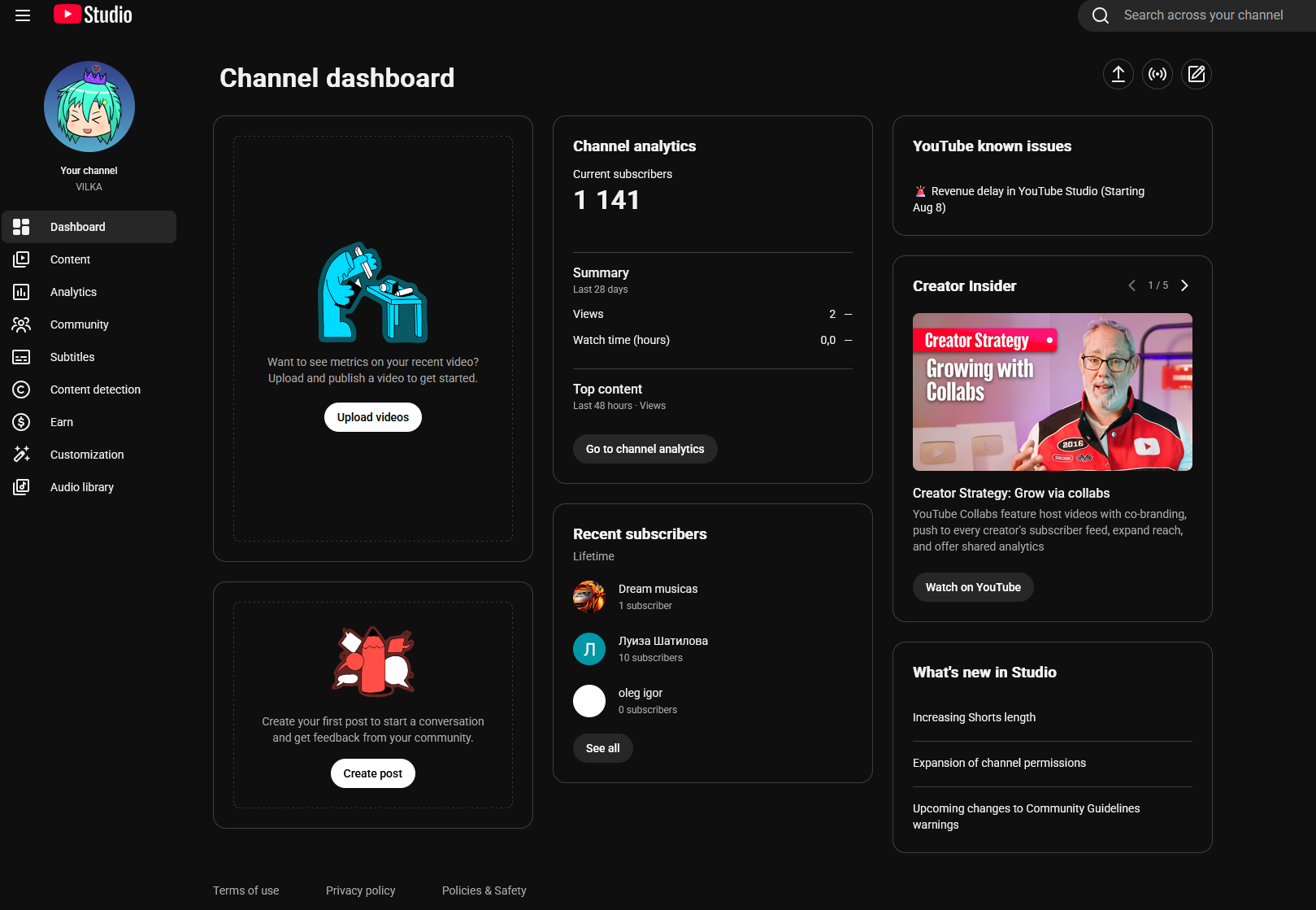The height and width of the screenshot is (910, 1316).
Task: Click the Subtitles sidebar icon
Action: pos(21,357)
